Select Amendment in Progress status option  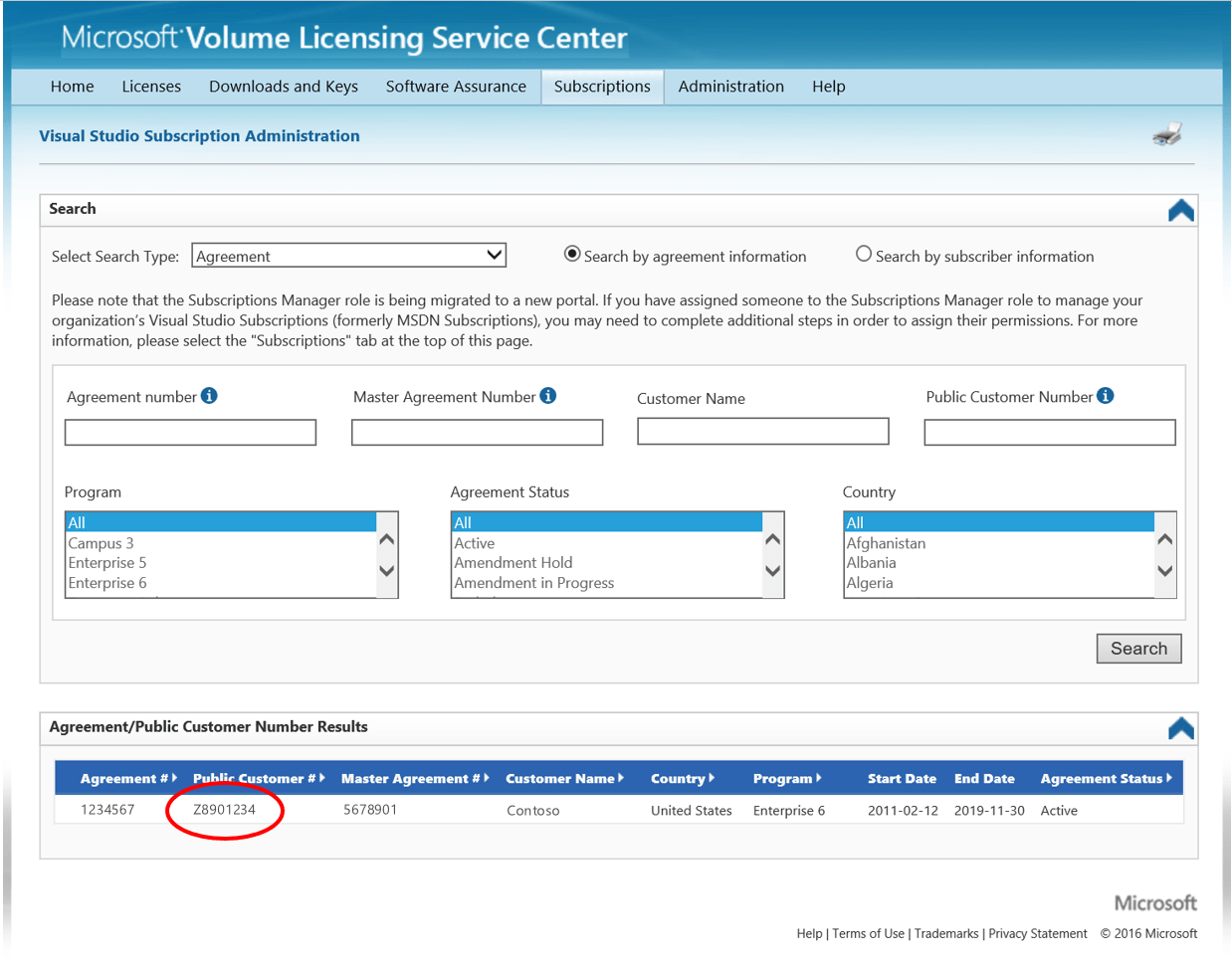click(607, 583)
